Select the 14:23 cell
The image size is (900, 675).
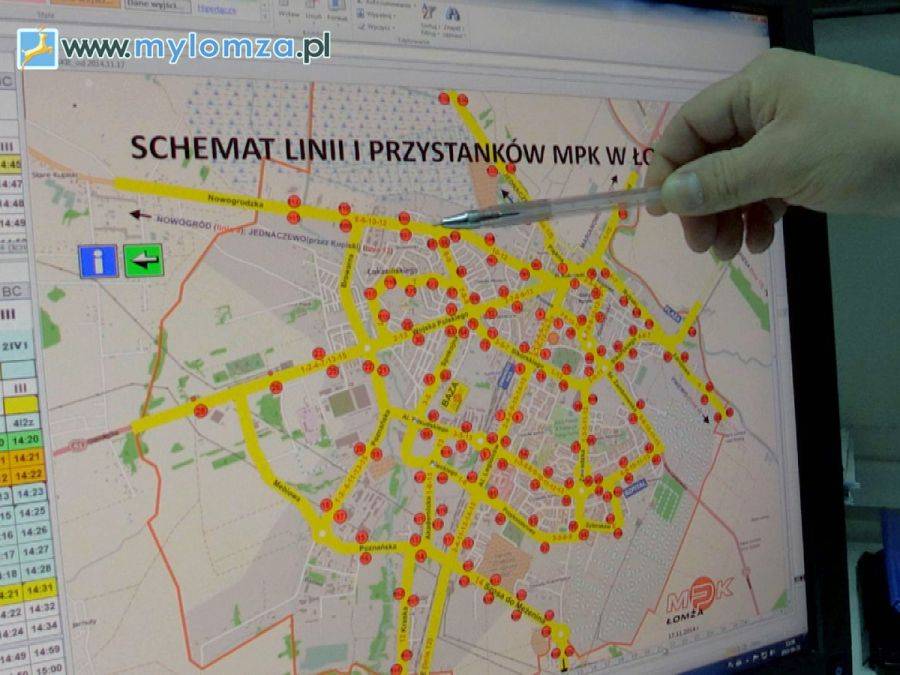(x=30, y=493)
